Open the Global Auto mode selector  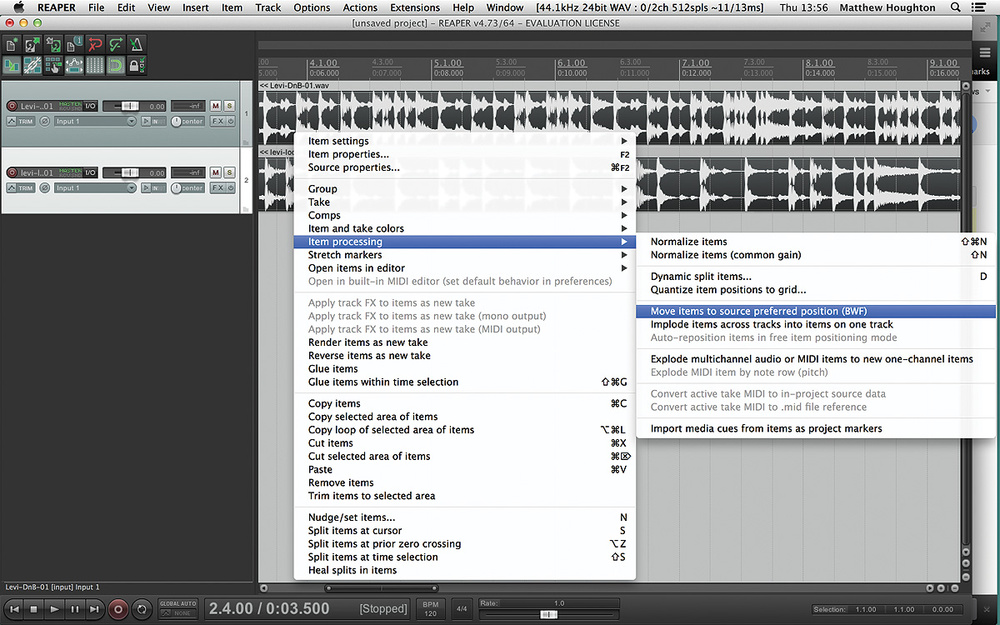tap(178, 609)
